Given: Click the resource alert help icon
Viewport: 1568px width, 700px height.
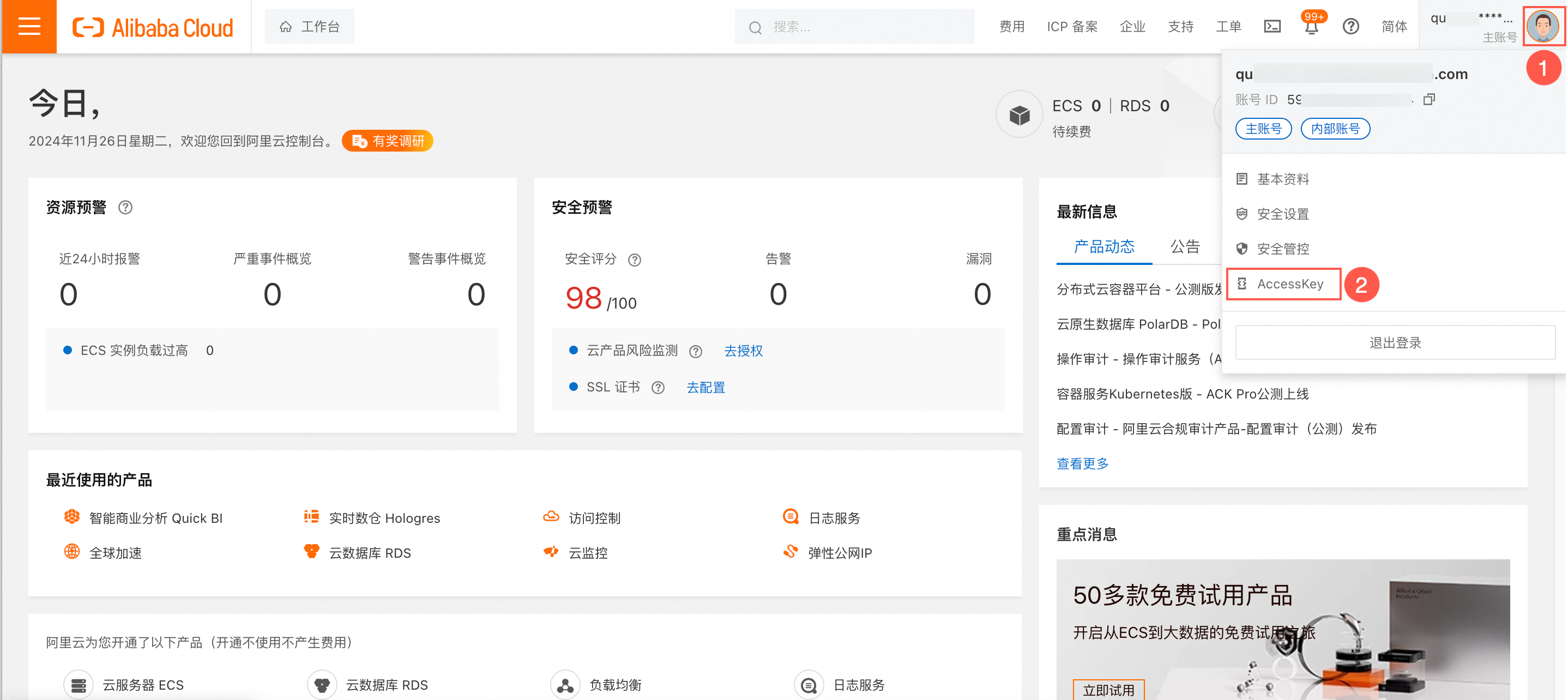Looking at the screenshot, I should click(125, 208).
